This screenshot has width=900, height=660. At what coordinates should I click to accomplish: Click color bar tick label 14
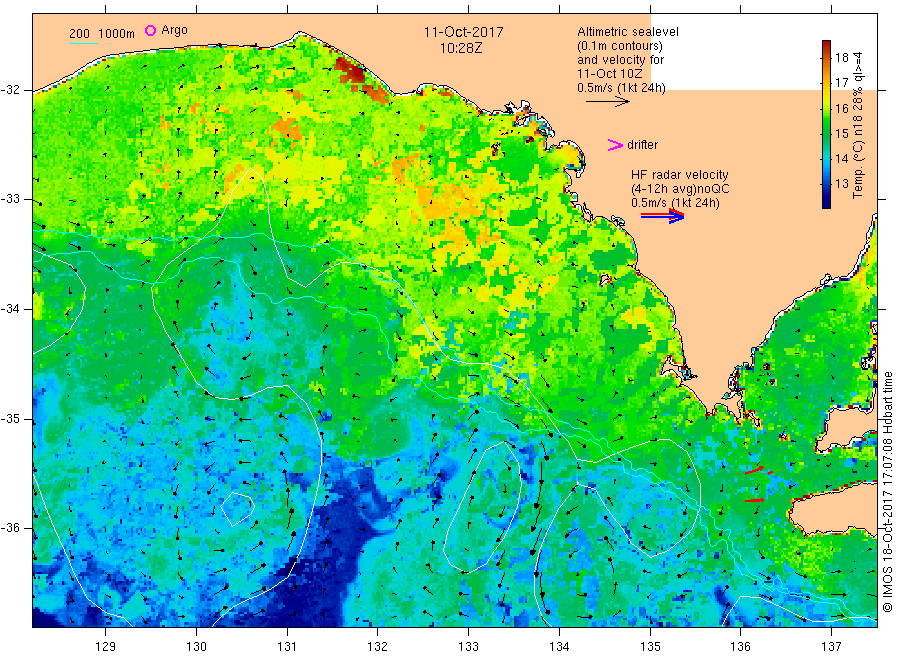(841, 159)
